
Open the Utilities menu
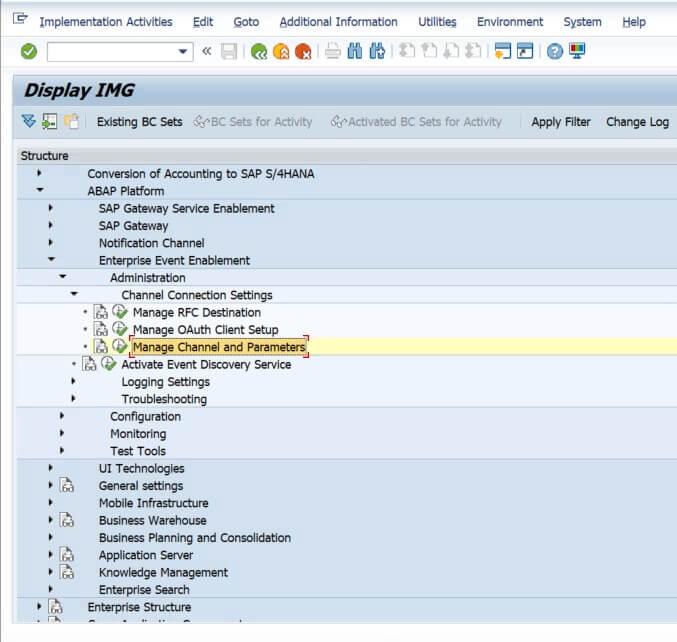point(437,22)
